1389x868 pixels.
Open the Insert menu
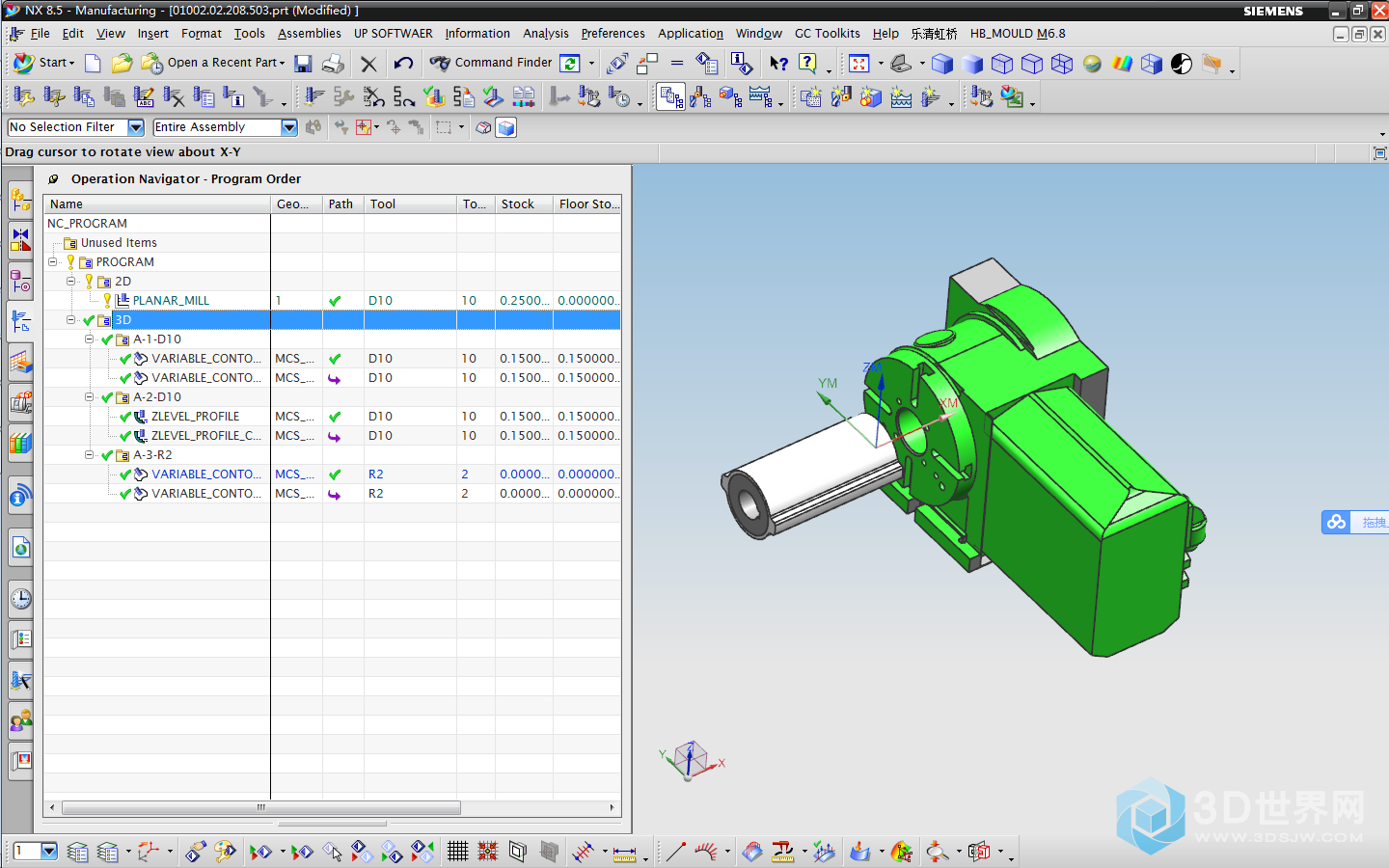click(x=152, y=33)
